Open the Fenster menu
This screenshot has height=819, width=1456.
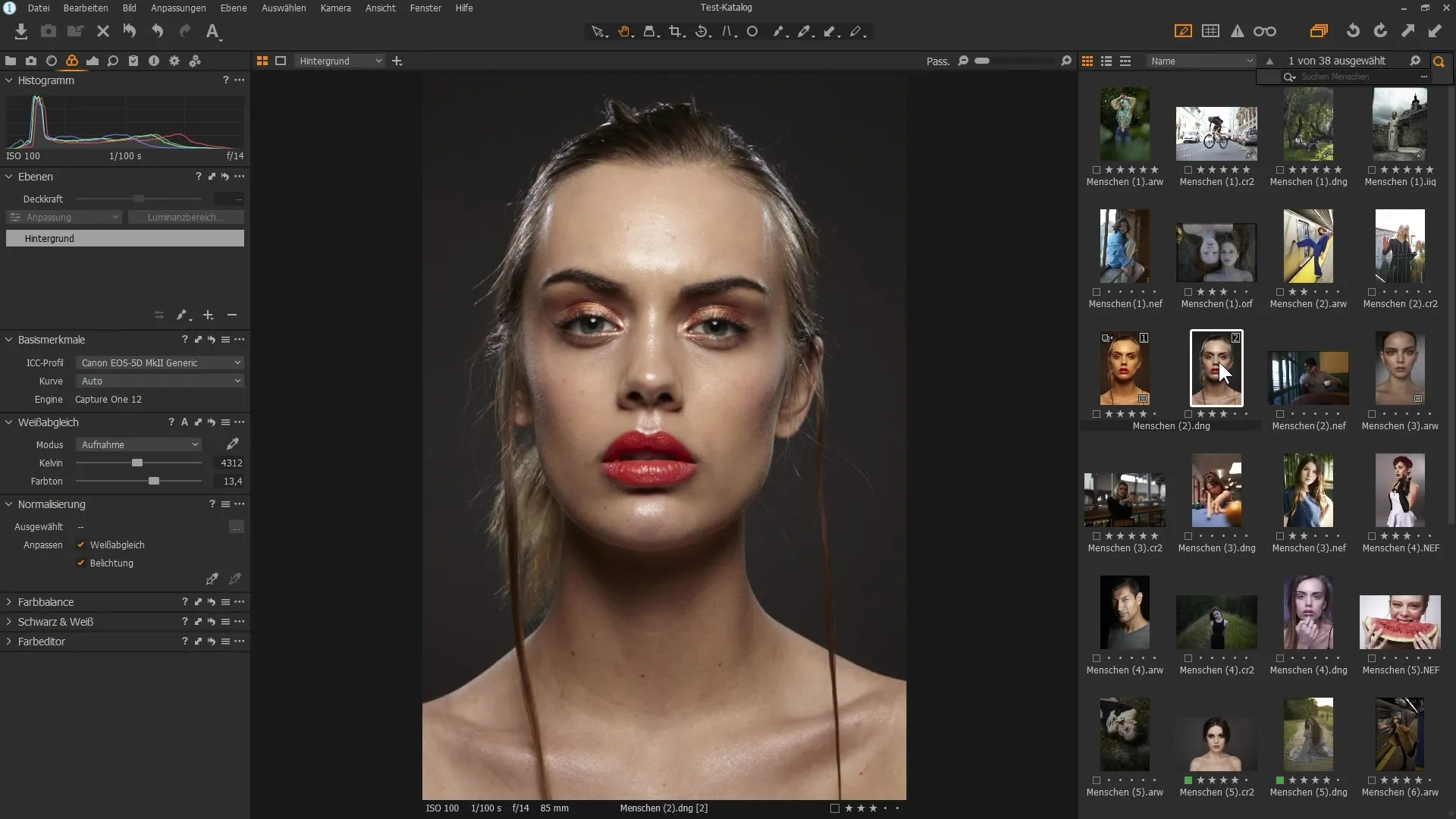pos(425,8)
